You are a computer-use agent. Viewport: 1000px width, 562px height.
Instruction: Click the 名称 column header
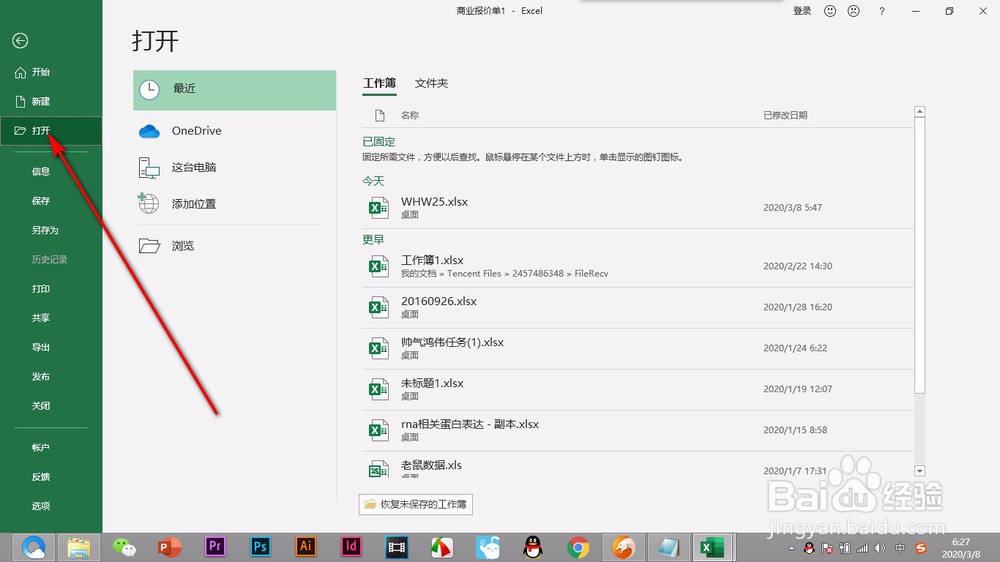coord(409,115)
